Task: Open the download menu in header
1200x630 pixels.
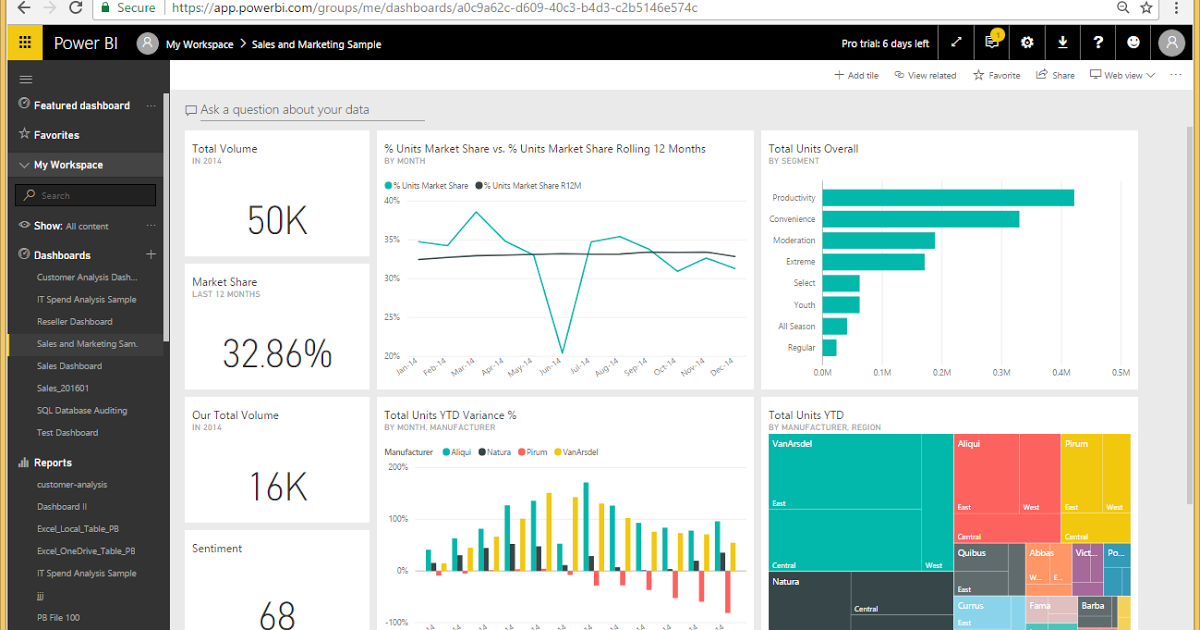Action: click(x=1063, y=43)
